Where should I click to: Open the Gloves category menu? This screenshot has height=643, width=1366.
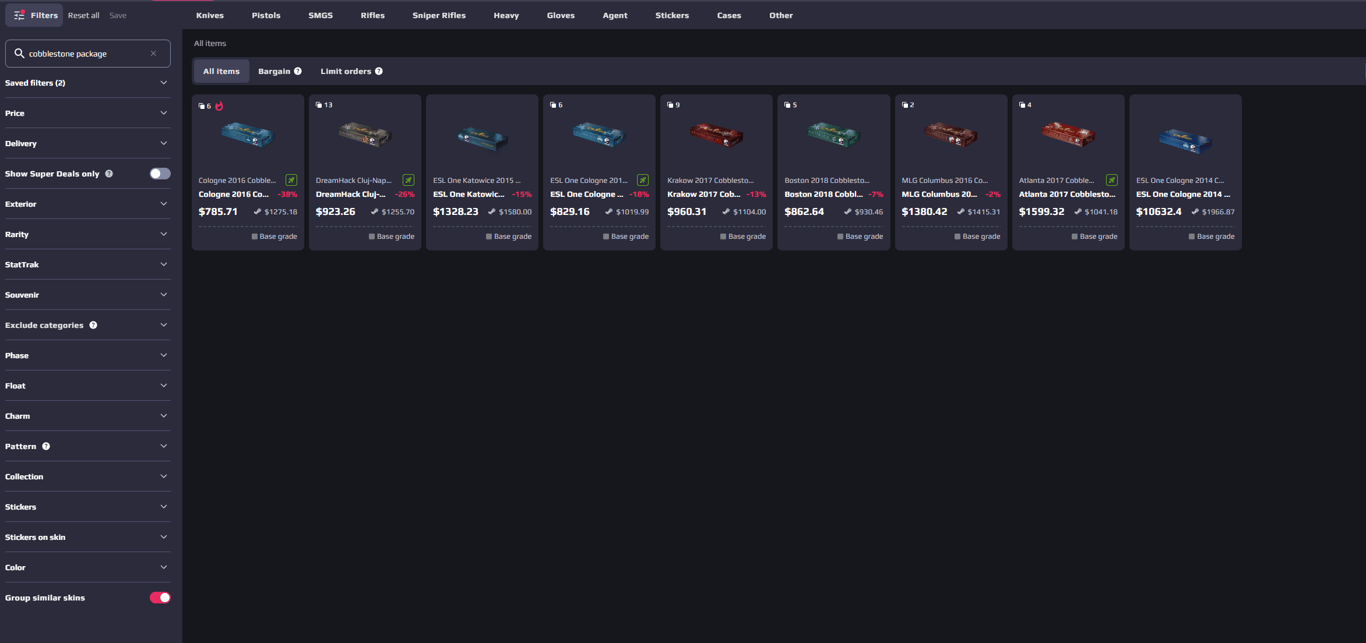(x=560, y=15)
